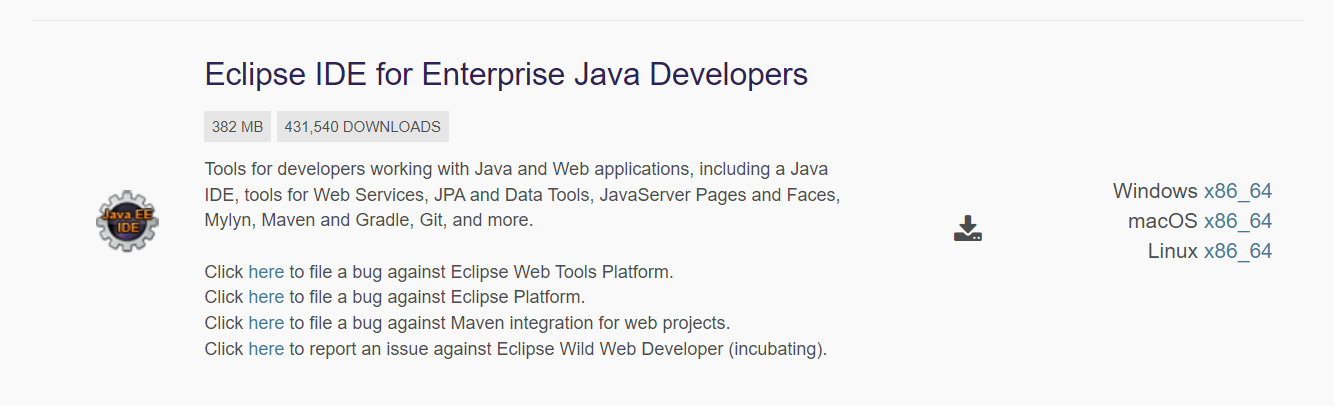Click the 431,540 DOWNLOADS badge
Viewport: 1334px width, 406px height.
tap(362, 127)
